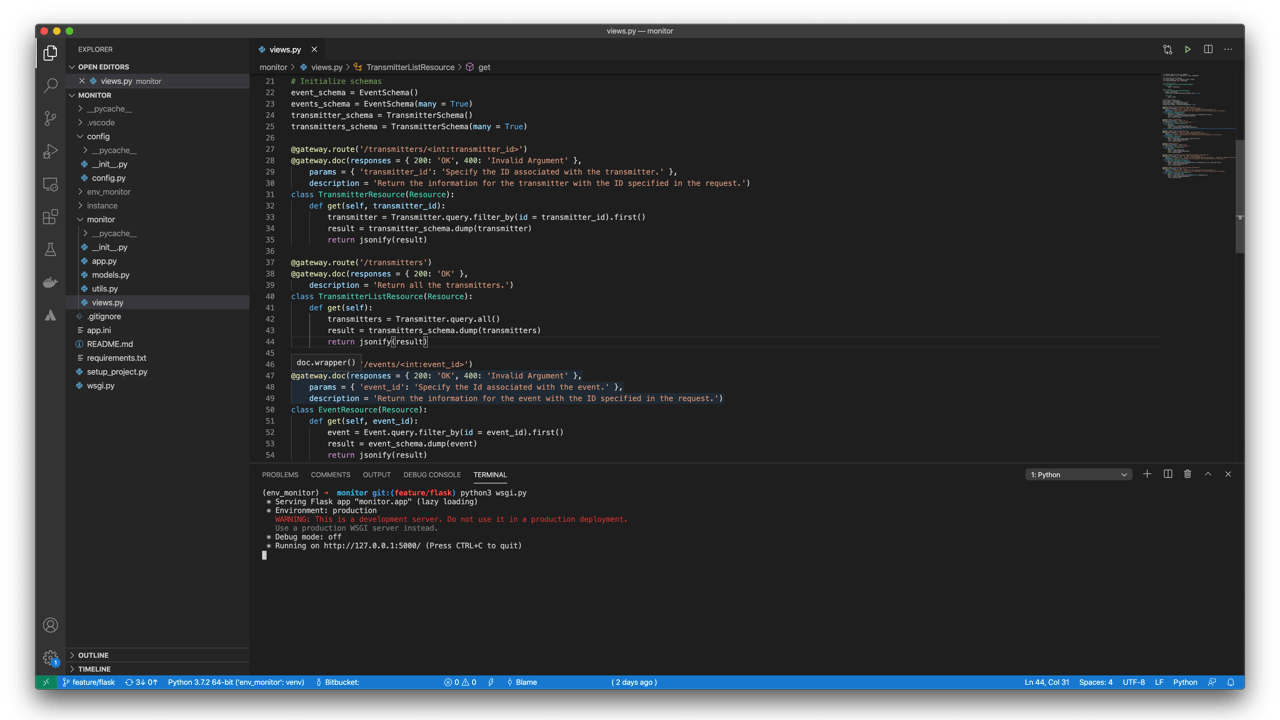Close the views.py editor tab
Screen dimensions: 1280x720
pos(314,49)
